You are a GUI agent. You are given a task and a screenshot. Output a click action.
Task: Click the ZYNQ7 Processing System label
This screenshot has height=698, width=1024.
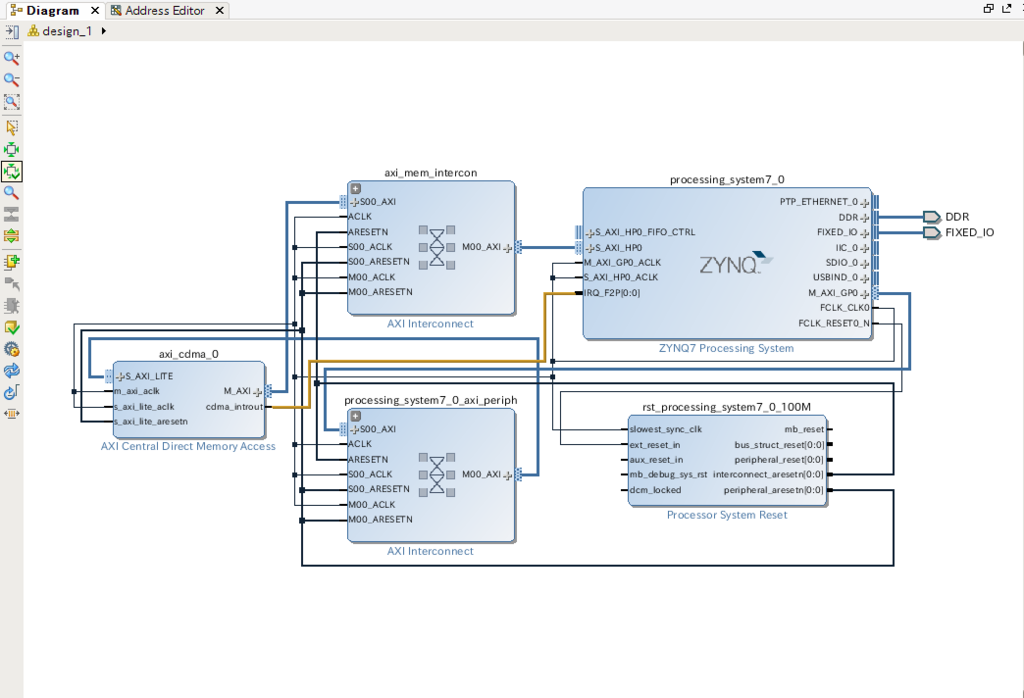coord(726,348)
